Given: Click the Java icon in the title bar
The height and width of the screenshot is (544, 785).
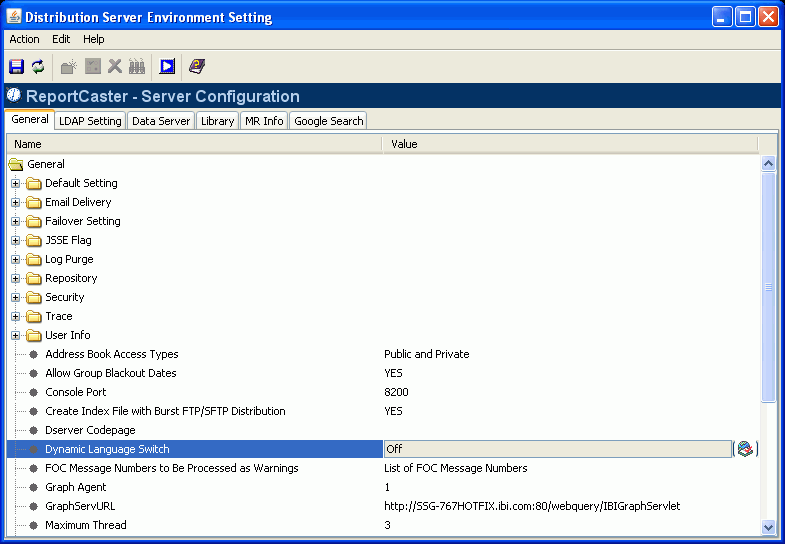Looking at the screenshot, I should point(14,17).
